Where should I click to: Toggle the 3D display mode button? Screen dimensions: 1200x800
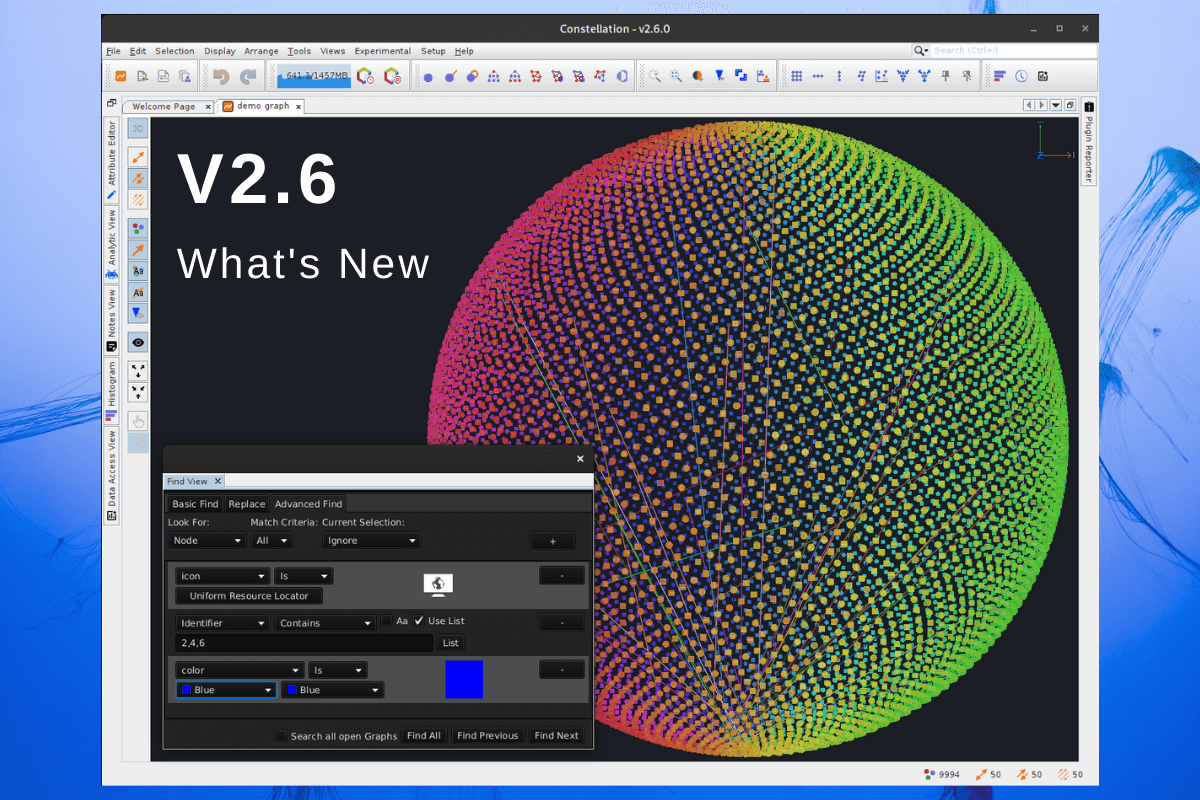pyautogui.click(x=138, y=129)
